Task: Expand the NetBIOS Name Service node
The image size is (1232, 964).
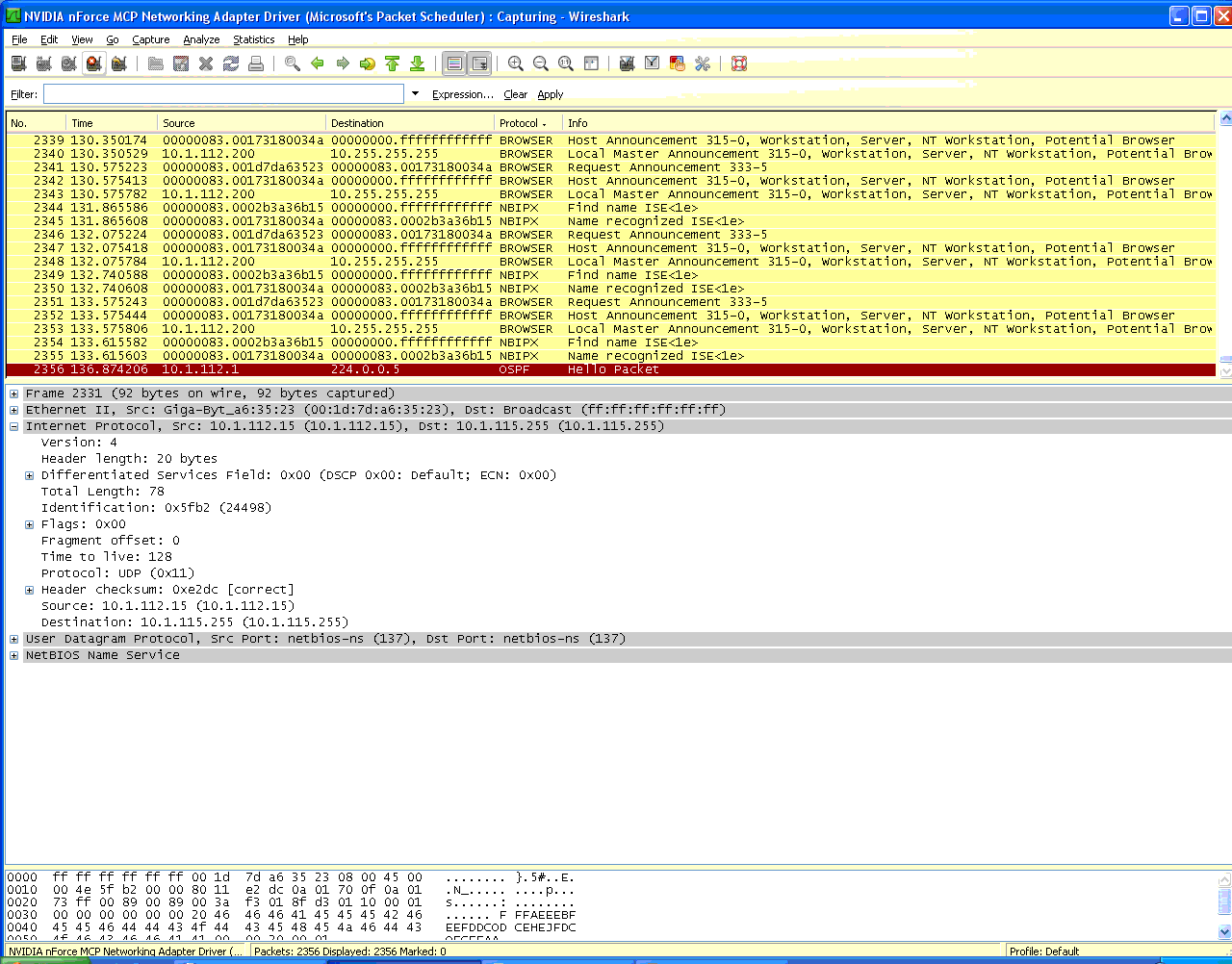Action: 14,655
